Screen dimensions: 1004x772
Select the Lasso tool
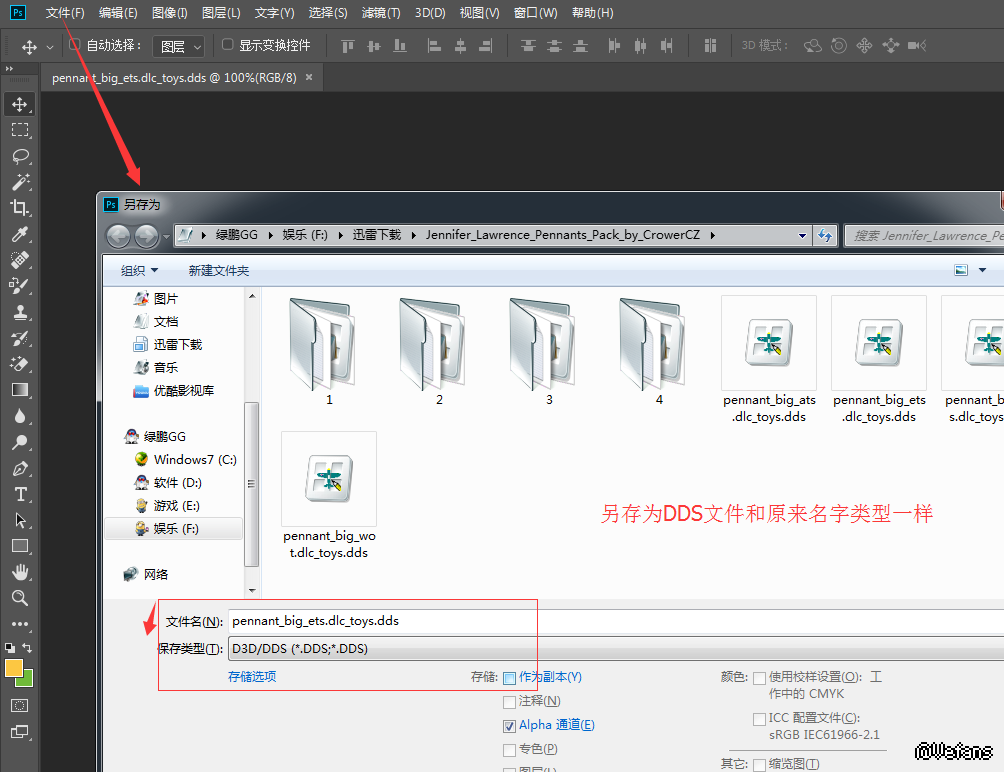[19, 156]
